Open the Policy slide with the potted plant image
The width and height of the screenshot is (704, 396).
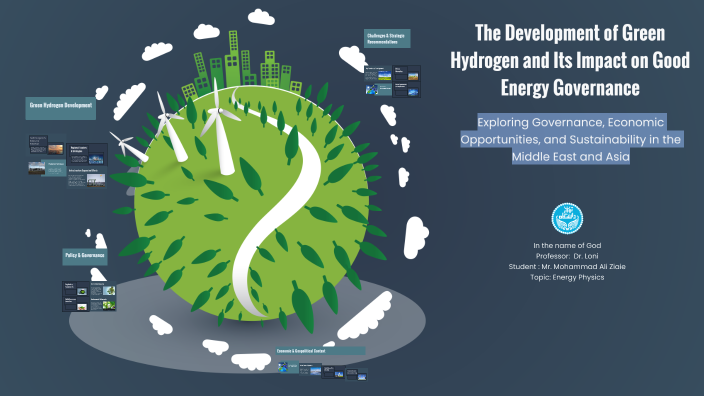point(75,304)
